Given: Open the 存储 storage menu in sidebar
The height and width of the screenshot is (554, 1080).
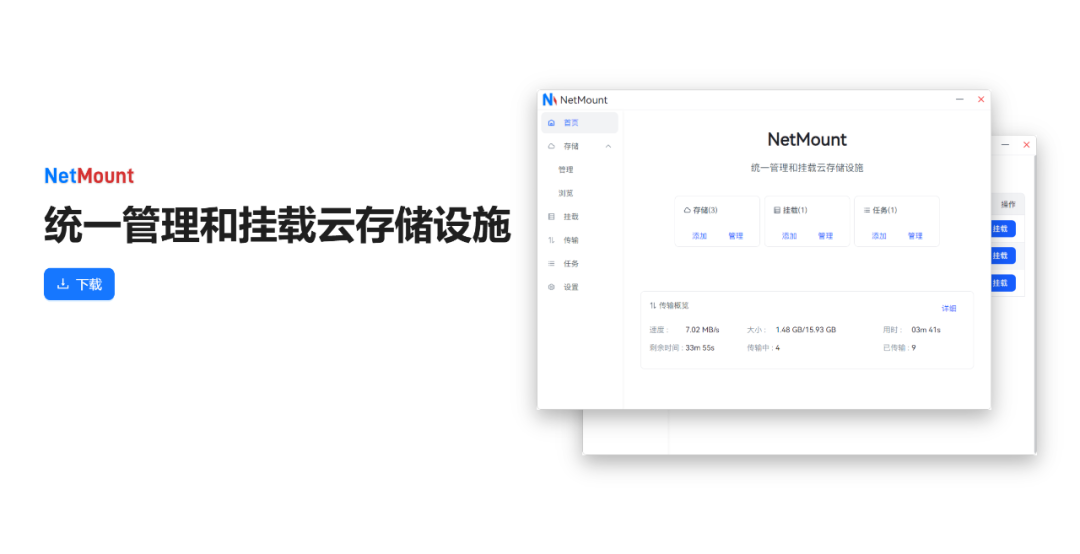Looking at the screenshot, I should point(579,146).
